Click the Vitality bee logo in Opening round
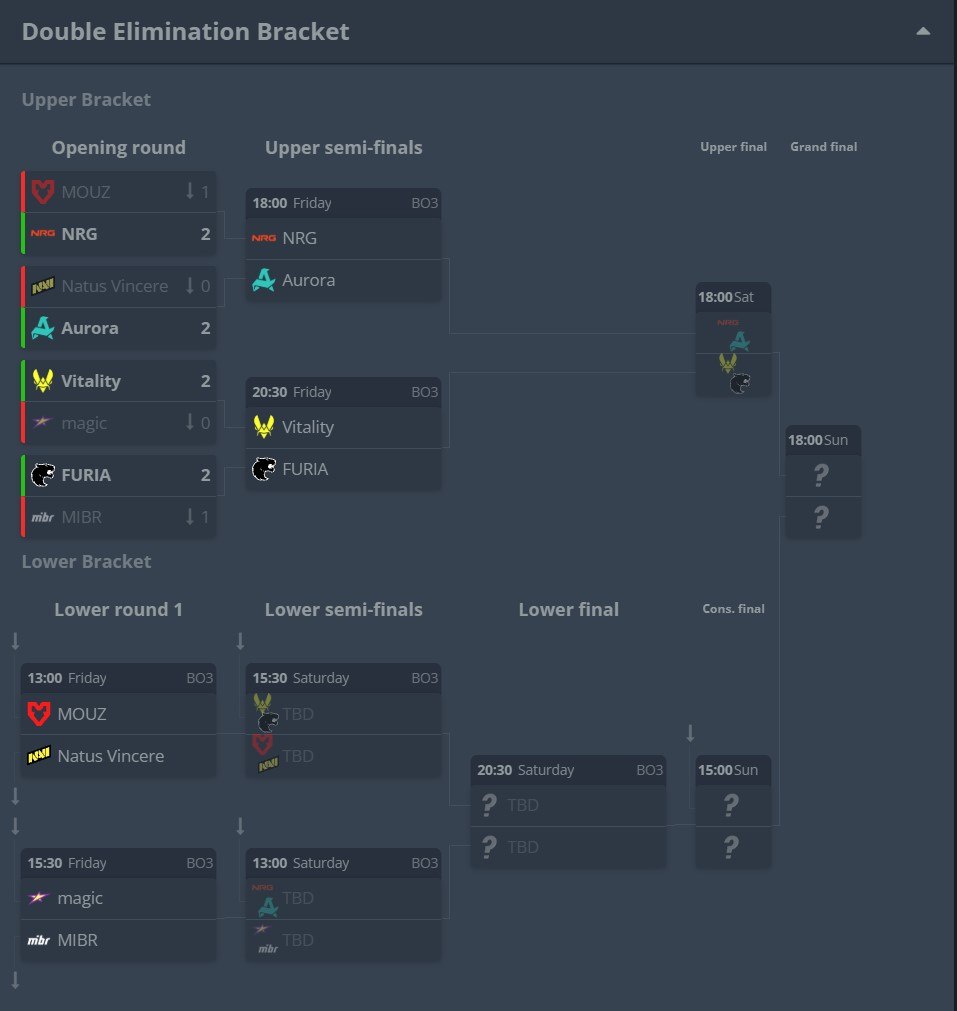Viewport: 957px width, 1011px height. point(43,380)
